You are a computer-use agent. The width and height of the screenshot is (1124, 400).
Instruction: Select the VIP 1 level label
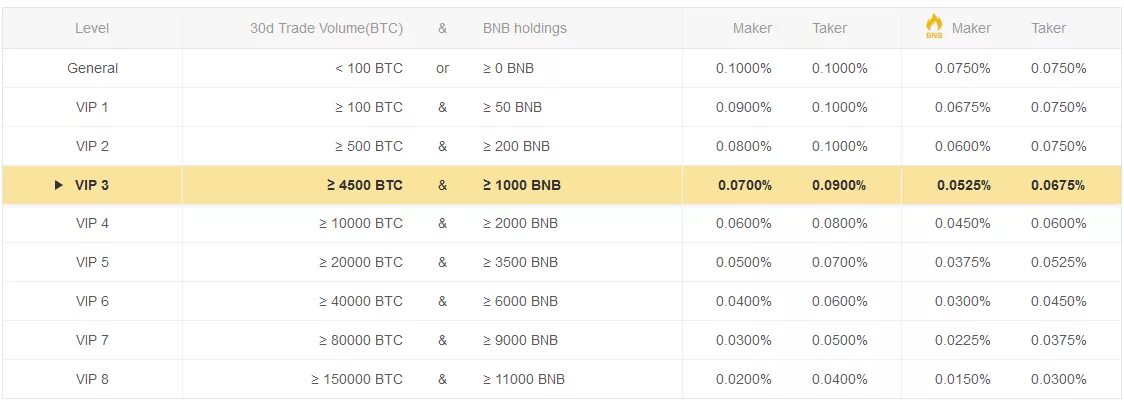[x=92, y=108]
